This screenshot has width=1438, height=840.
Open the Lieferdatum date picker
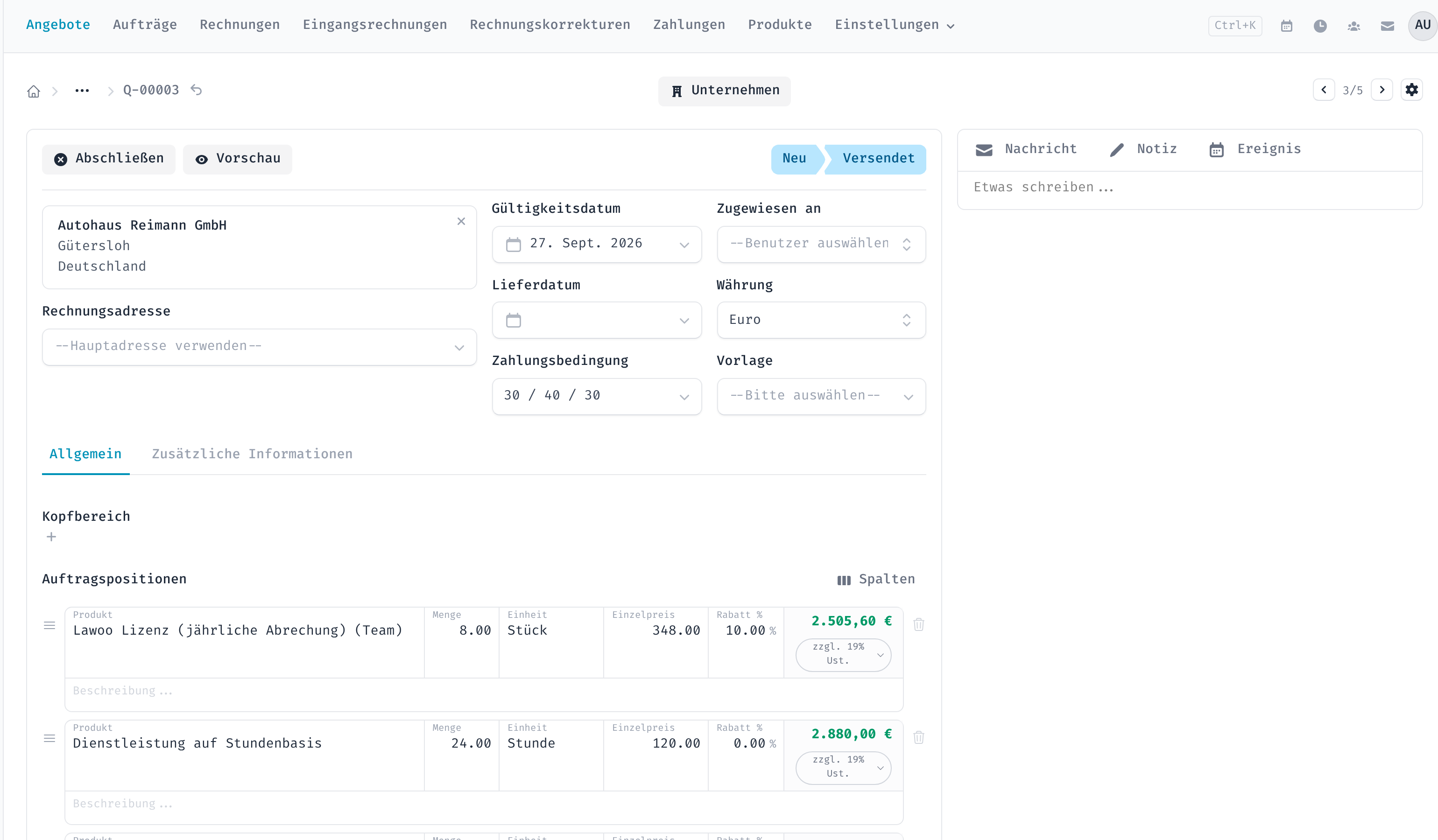[596, 320]
